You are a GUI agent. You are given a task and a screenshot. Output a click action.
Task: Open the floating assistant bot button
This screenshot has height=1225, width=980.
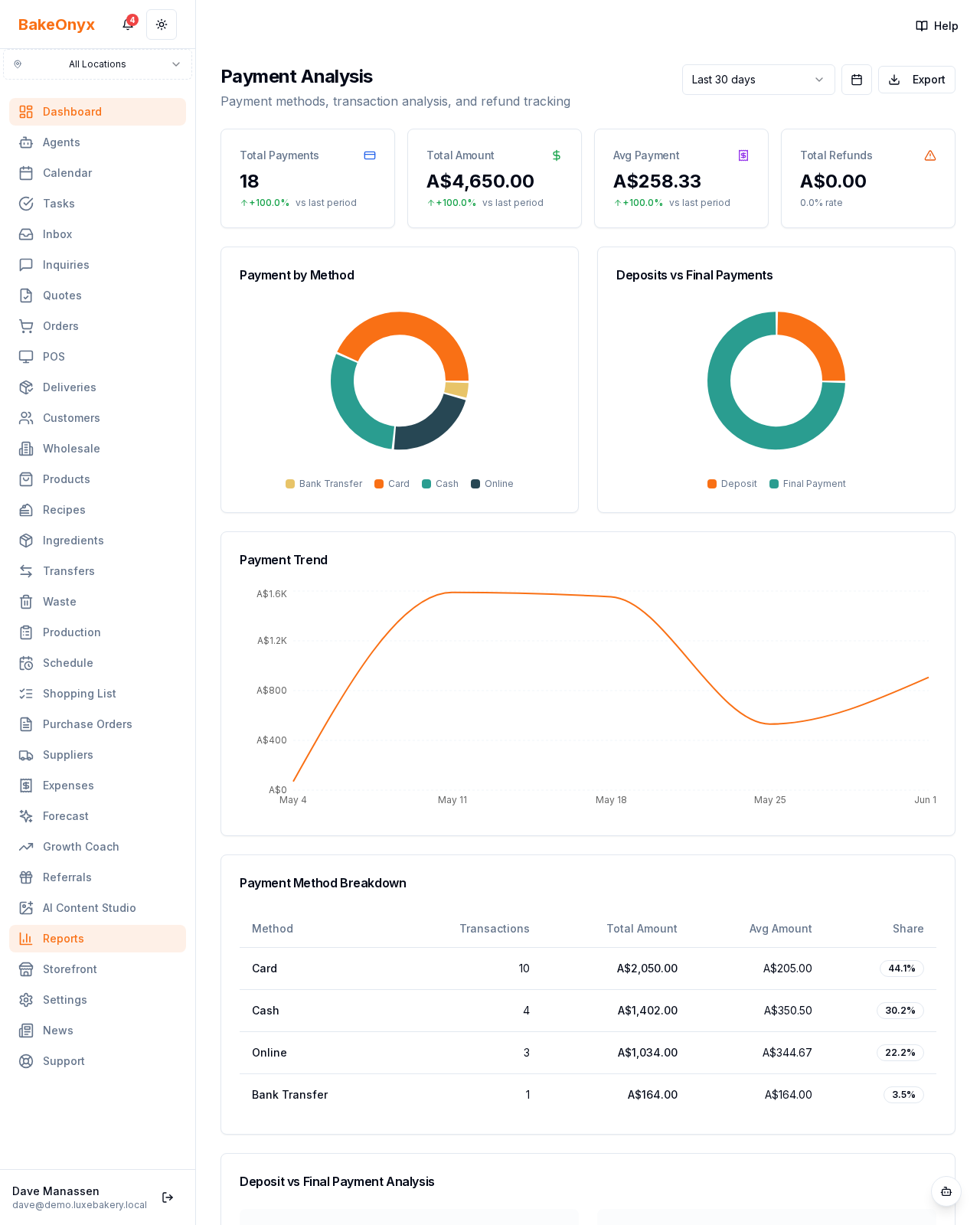click(x=946, y=1191)
